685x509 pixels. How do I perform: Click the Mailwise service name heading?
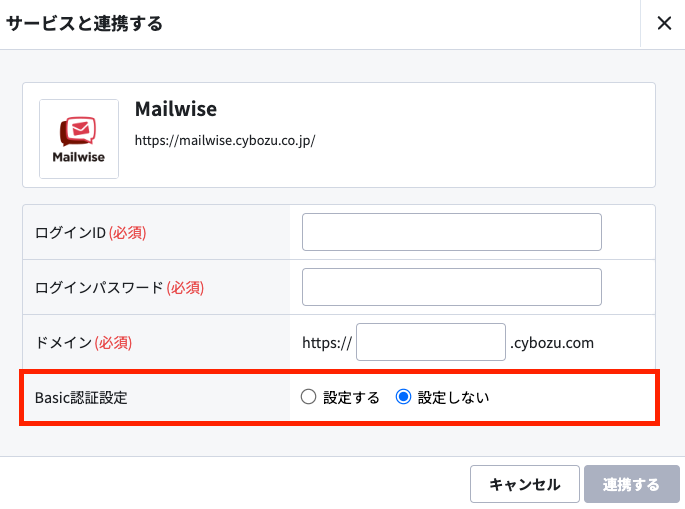(x=176, y=109)
